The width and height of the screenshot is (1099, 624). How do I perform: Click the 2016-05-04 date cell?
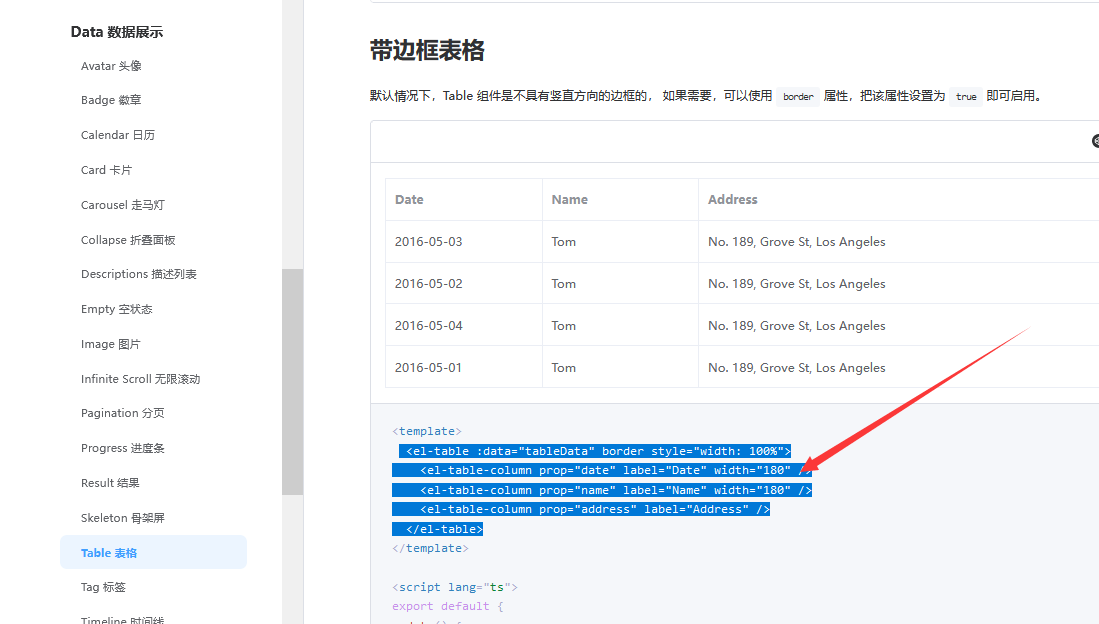tap(463, 326)
